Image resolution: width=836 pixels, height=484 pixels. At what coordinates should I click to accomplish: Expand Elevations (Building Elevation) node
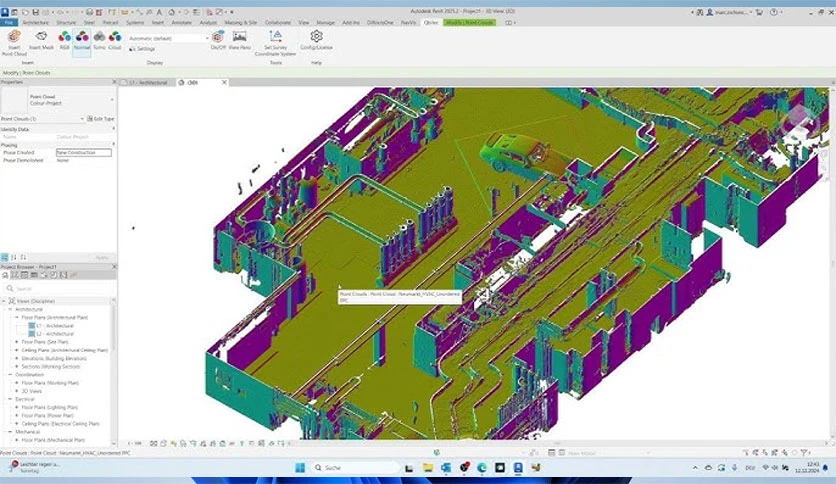[x=17, y=358]
